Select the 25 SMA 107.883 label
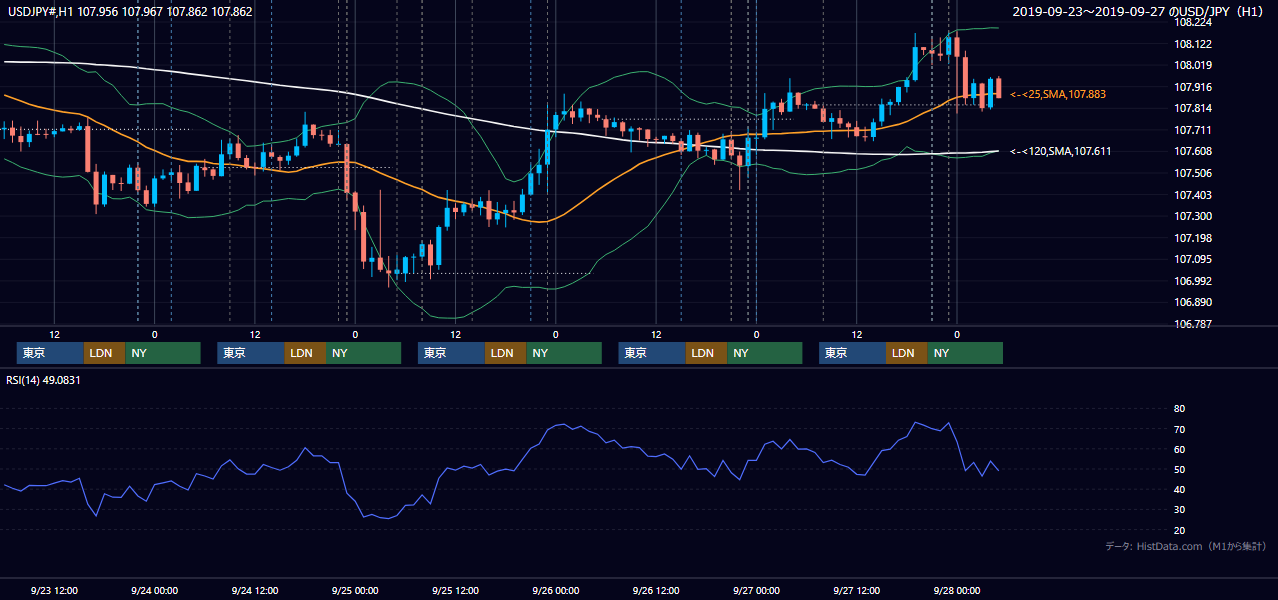 coord(1058,94)
